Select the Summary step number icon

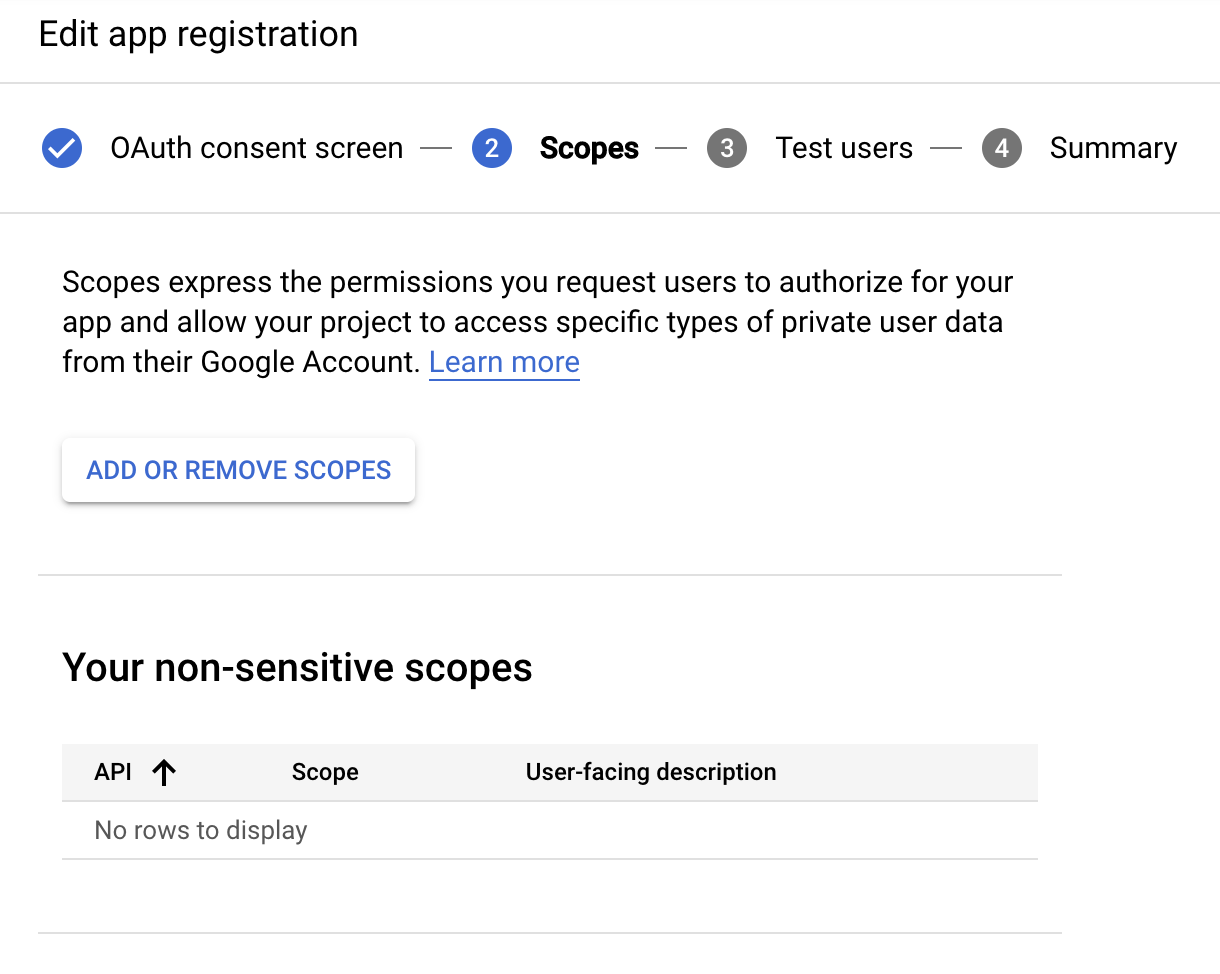click(x=1002, y=147)
